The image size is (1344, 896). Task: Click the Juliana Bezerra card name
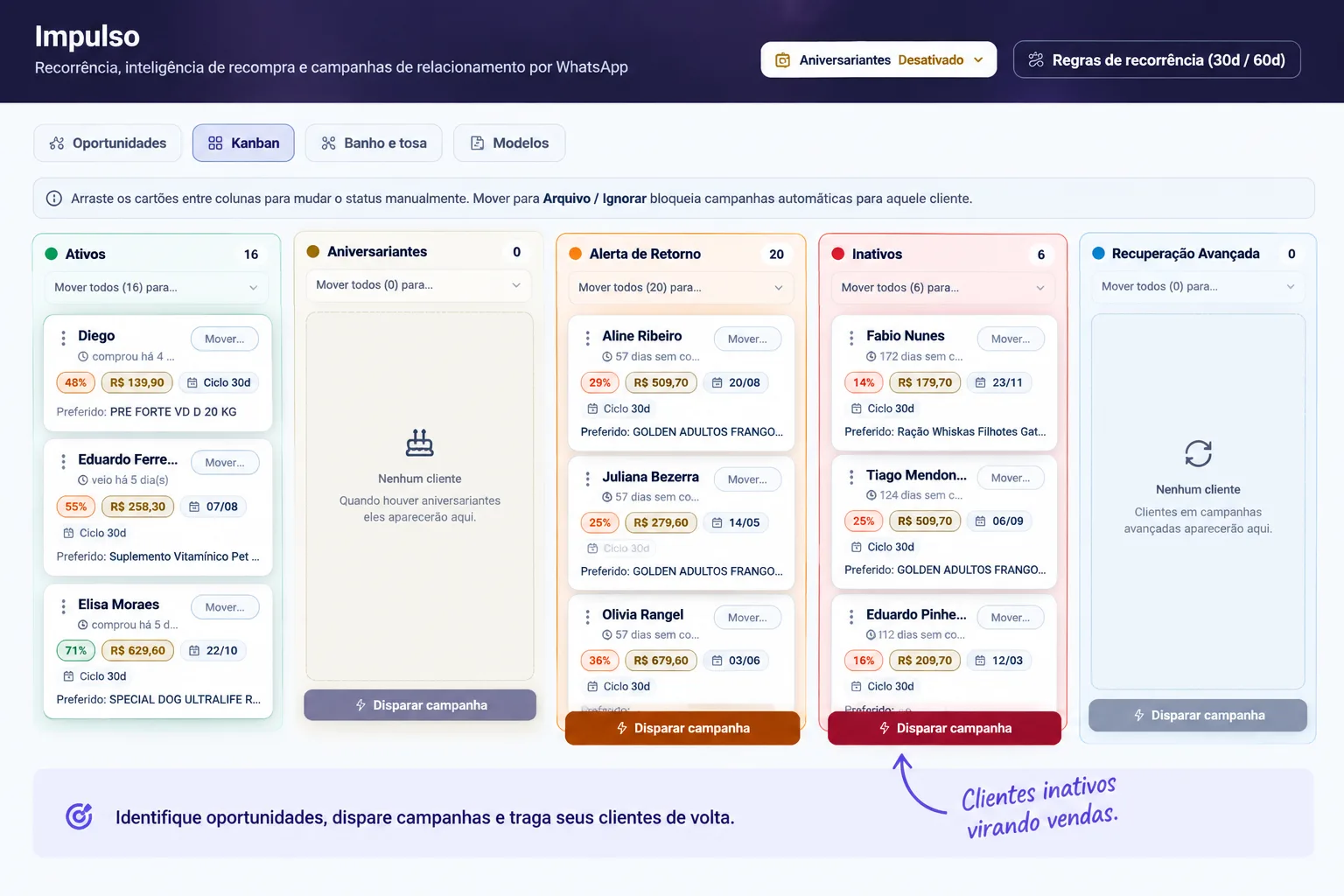pyautogui.click(x=650, y=477)
